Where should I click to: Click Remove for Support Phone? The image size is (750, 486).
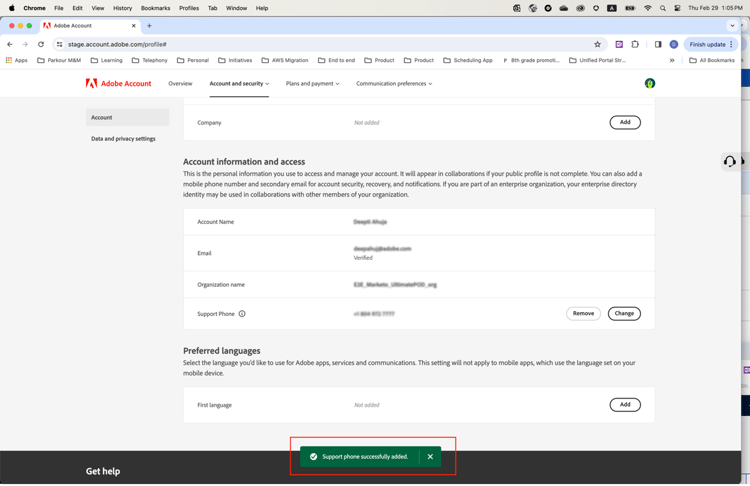click(x=584, y=314)
